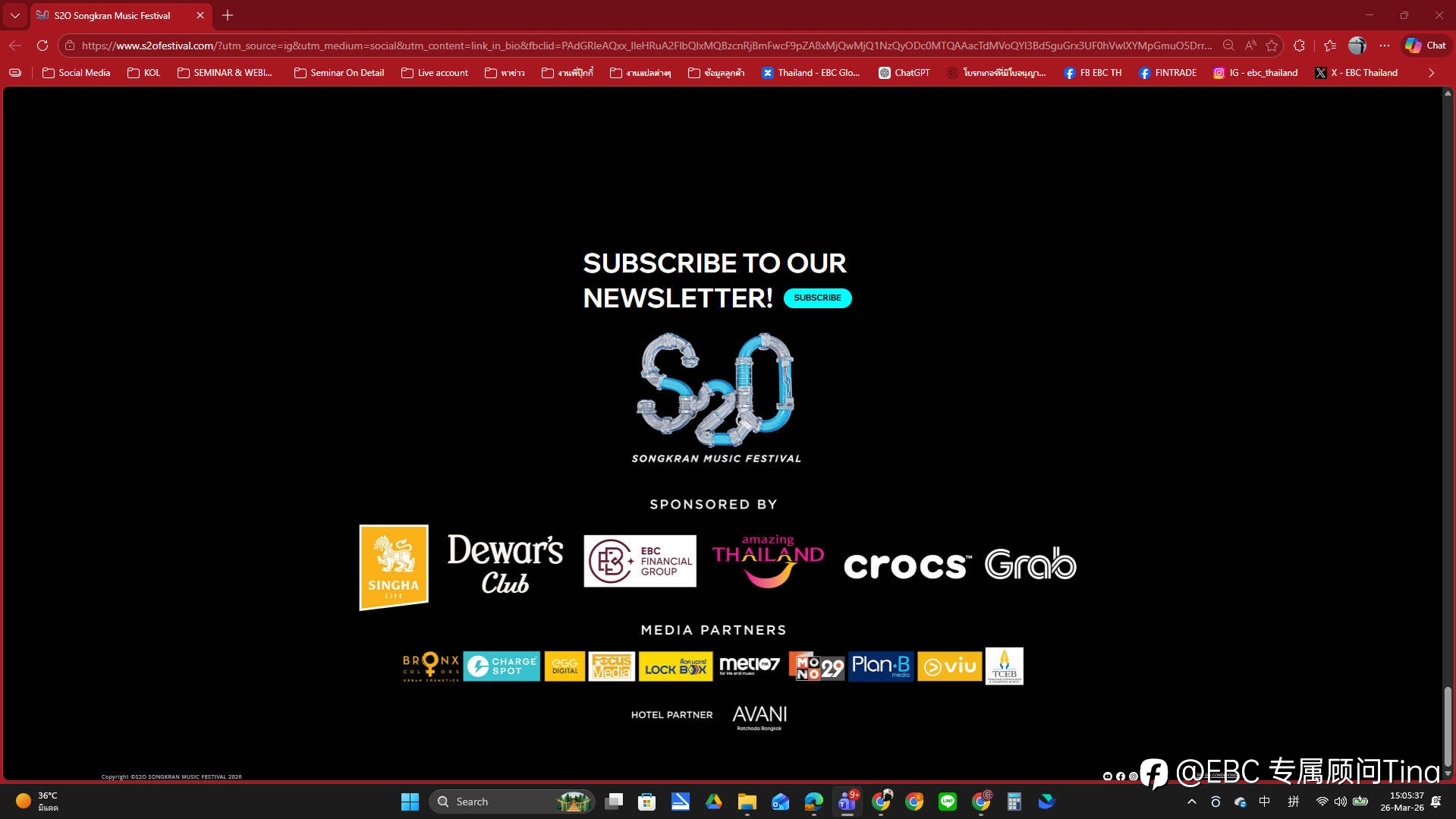Click the Bronx Colors media partner logo
This screenshot has height=819, width=1456.
pyautogui.click(x=431, y=666)
